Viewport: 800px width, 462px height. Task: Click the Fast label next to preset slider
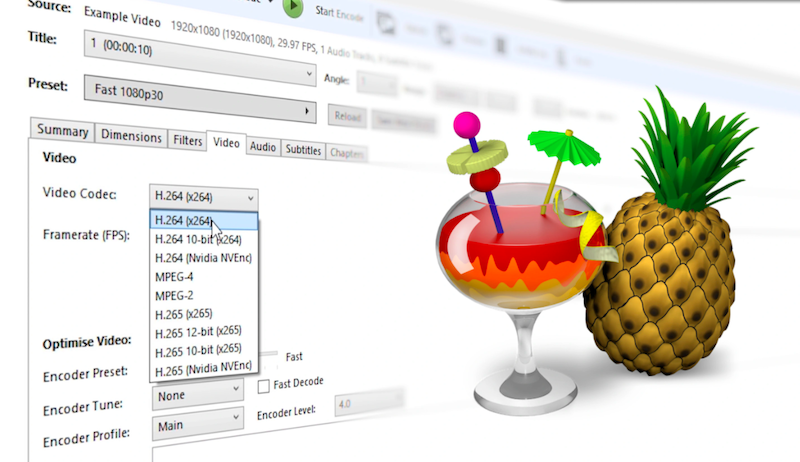[x=294, y=356]
